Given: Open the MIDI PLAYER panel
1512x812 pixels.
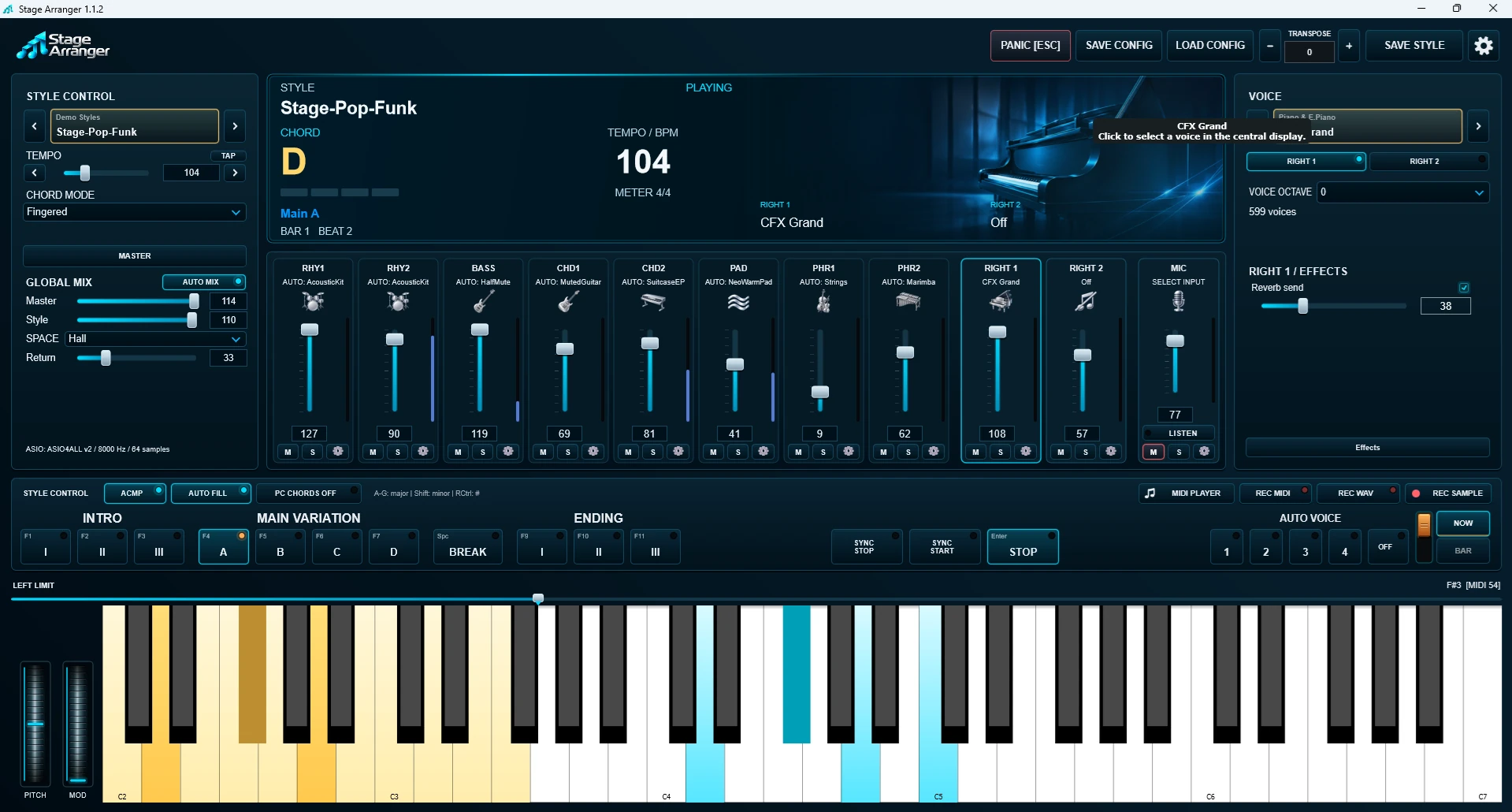Looking at the screenshot, I should point(1186,494).
